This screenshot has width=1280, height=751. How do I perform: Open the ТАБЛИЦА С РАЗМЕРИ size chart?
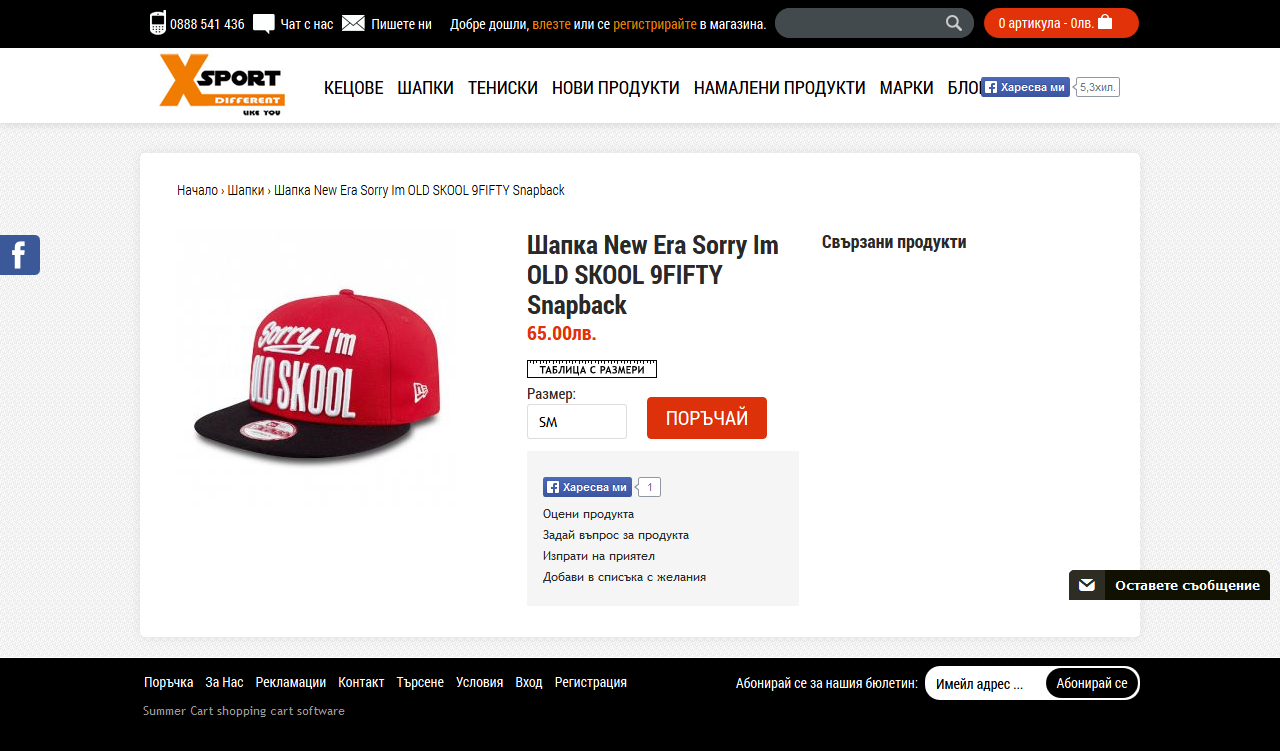[592, 369]
